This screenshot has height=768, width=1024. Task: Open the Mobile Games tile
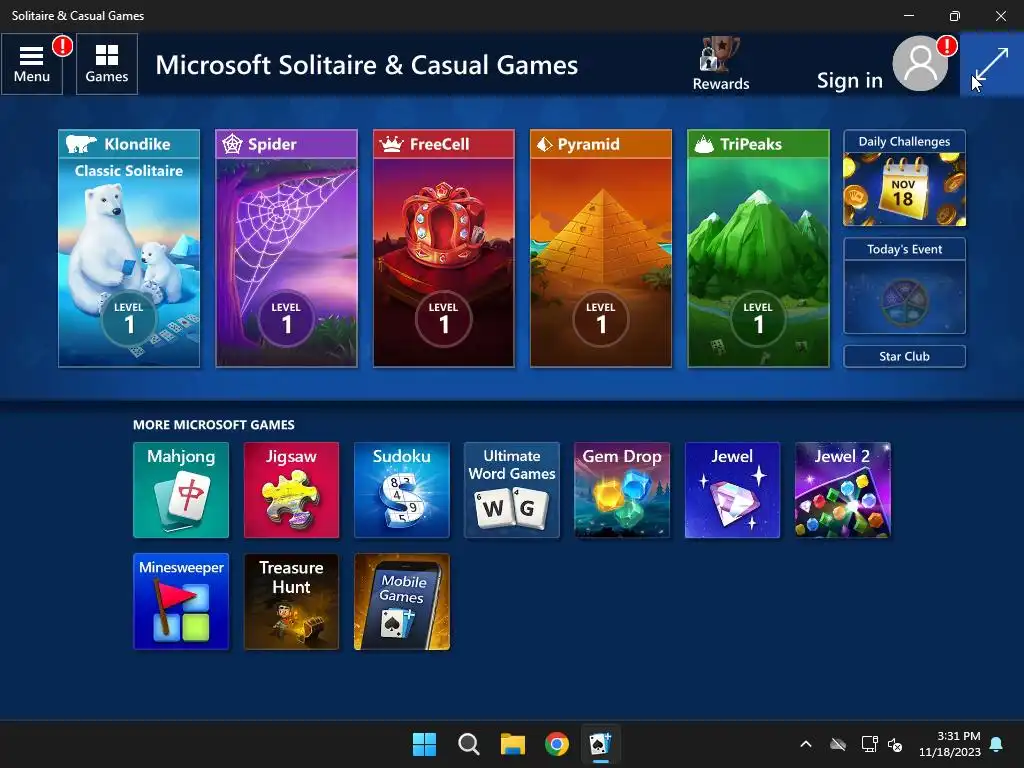(402, 601)
